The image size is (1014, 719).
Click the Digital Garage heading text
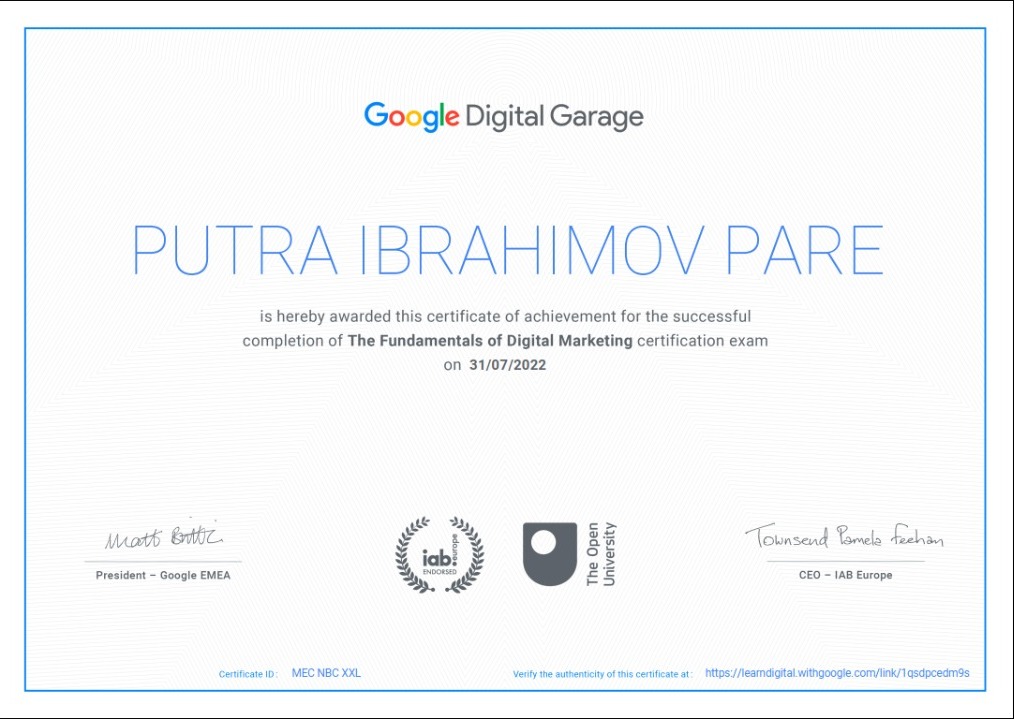coord(553,117)
